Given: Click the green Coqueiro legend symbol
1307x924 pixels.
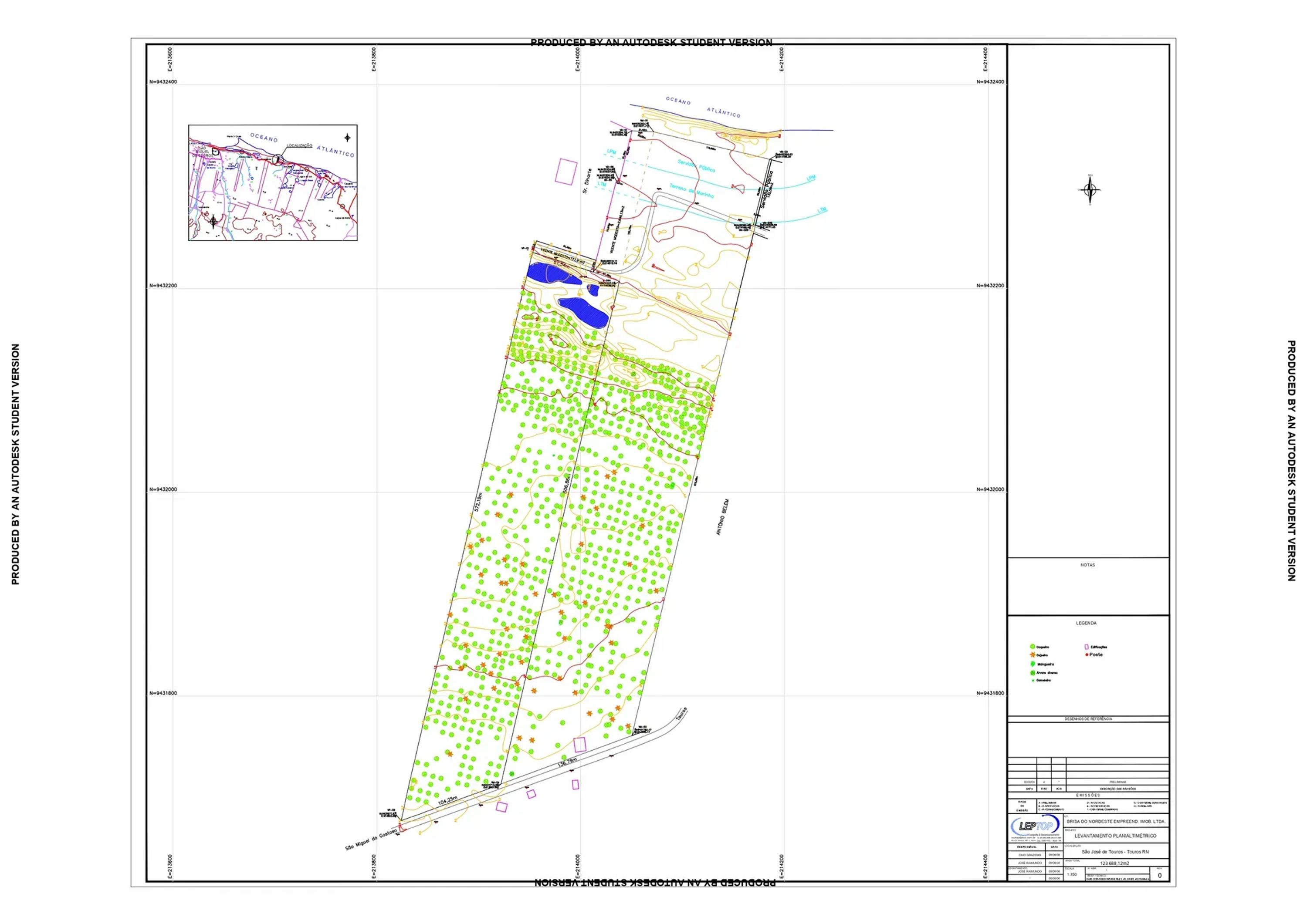Looking at the screenshot, I should 1032,647.
